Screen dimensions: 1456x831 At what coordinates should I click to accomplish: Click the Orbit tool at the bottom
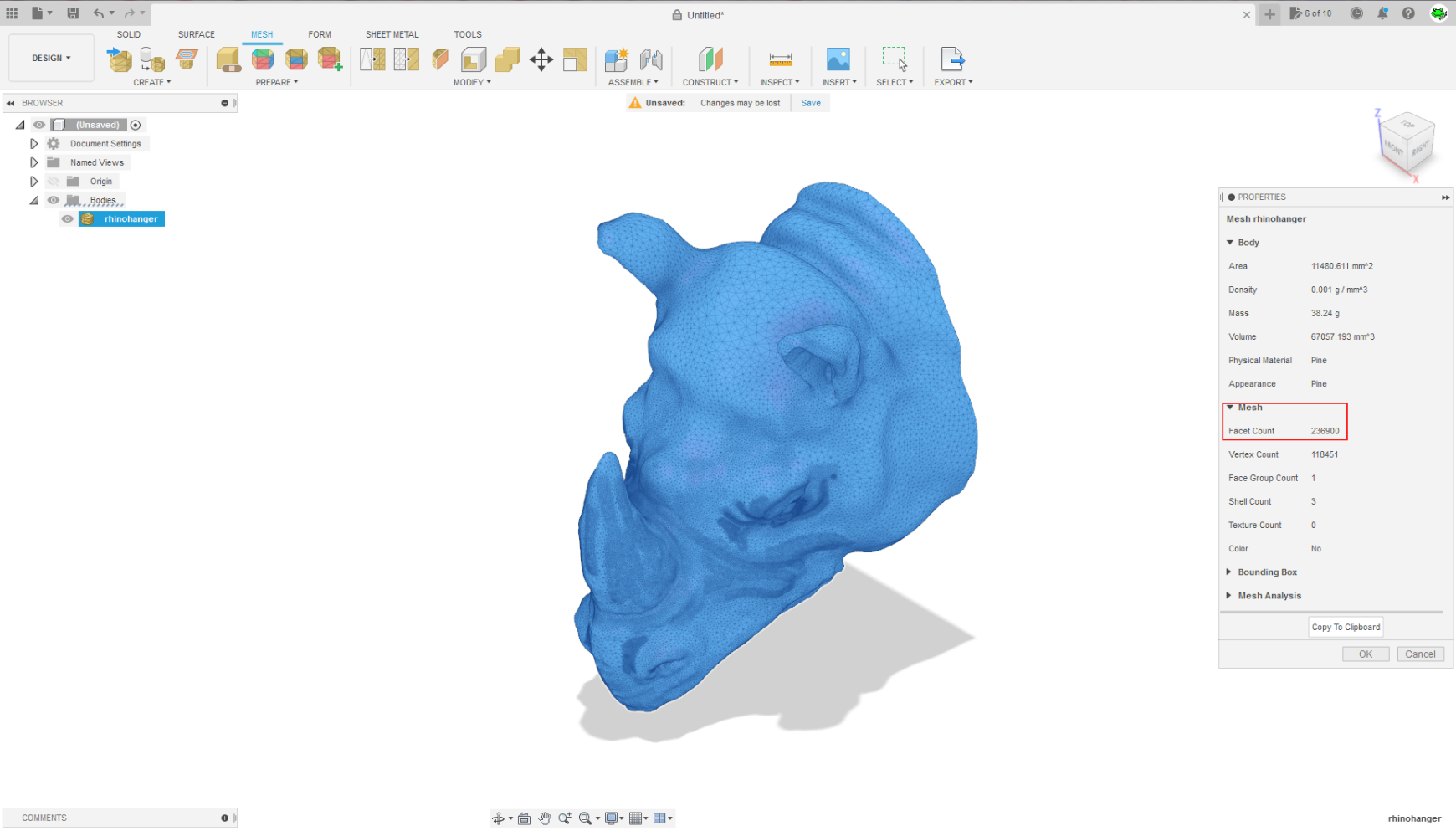click(500, 818)
